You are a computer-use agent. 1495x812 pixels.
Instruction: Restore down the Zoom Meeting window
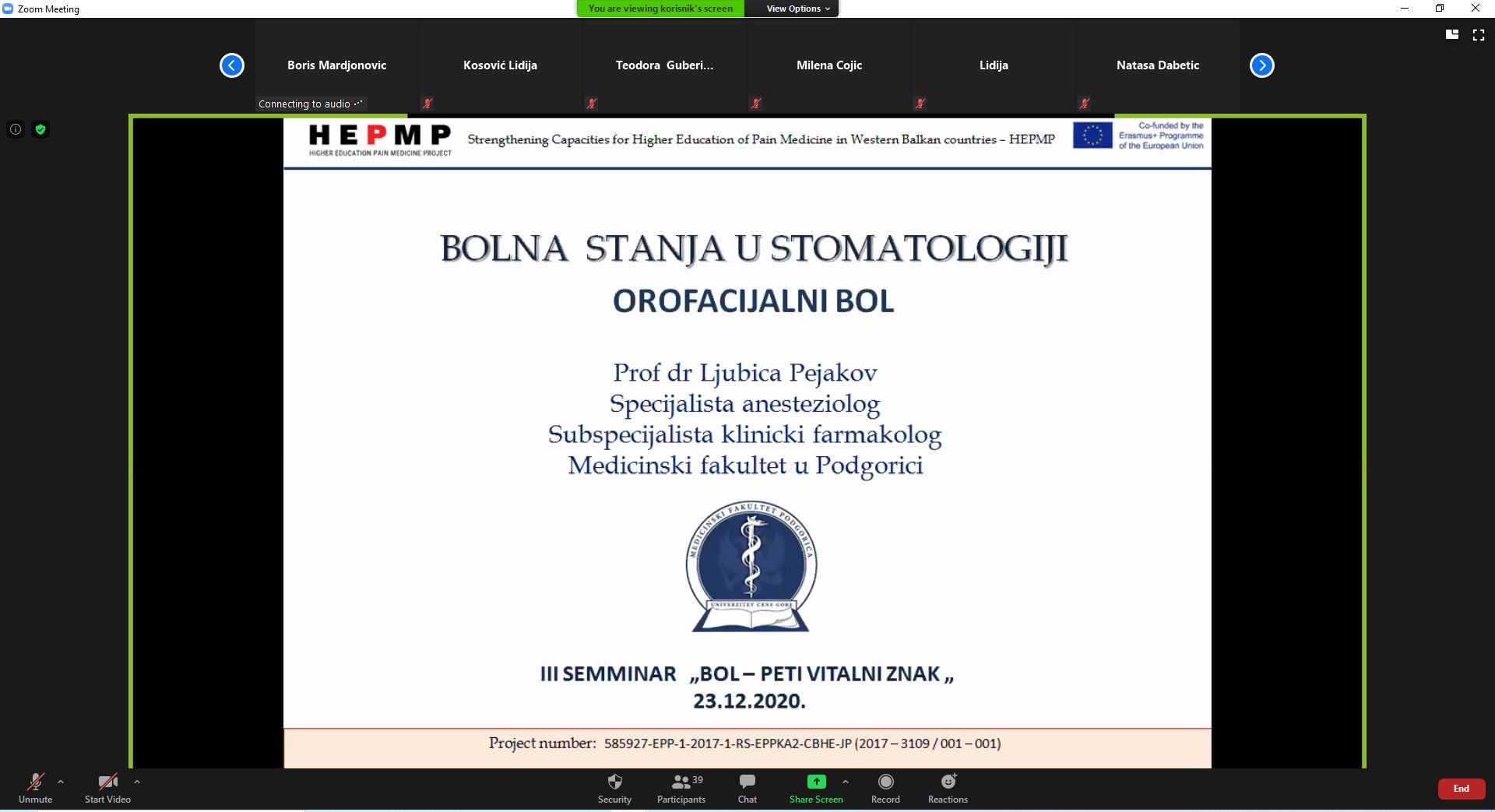click(x=1440, y=9)
